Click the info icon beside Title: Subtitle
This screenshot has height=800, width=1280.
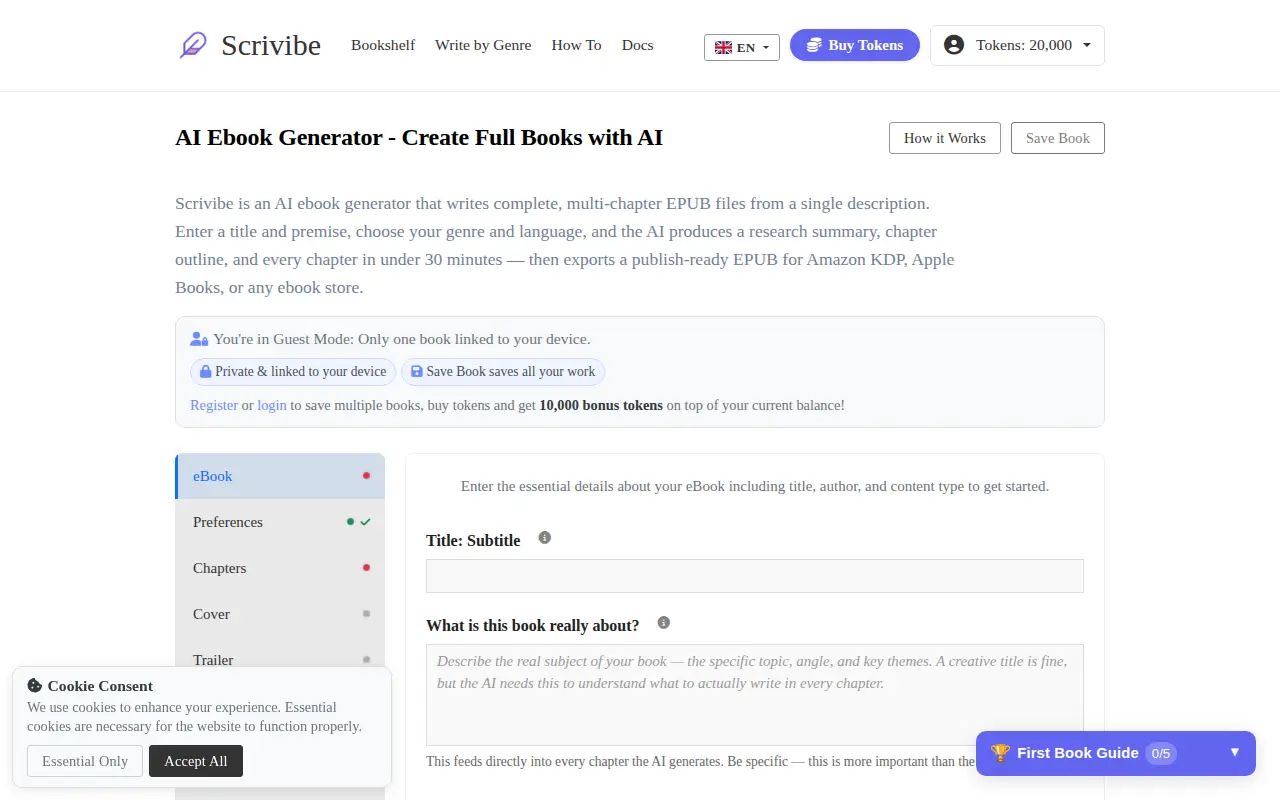545,537
